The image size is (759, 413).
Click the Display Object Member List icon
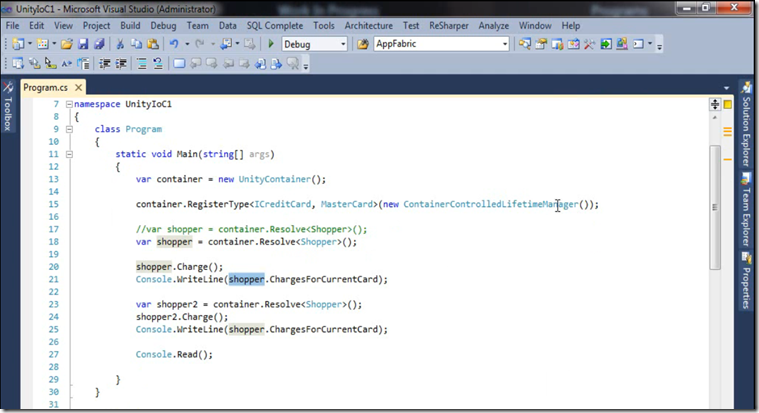tap(18, 63)
